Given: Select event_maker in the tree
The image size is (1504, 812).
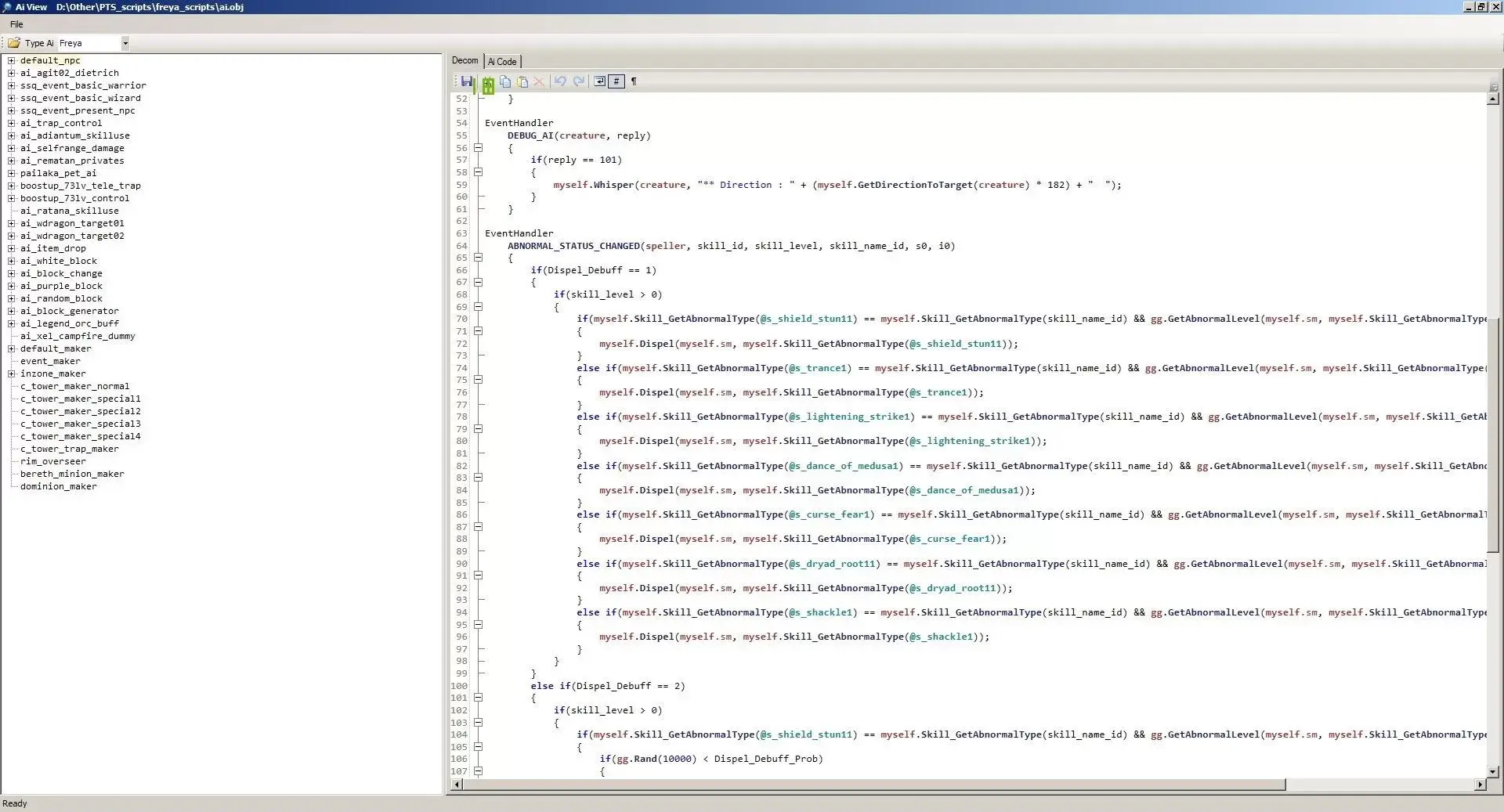Looking at the screenshot, I should (50, 361).
